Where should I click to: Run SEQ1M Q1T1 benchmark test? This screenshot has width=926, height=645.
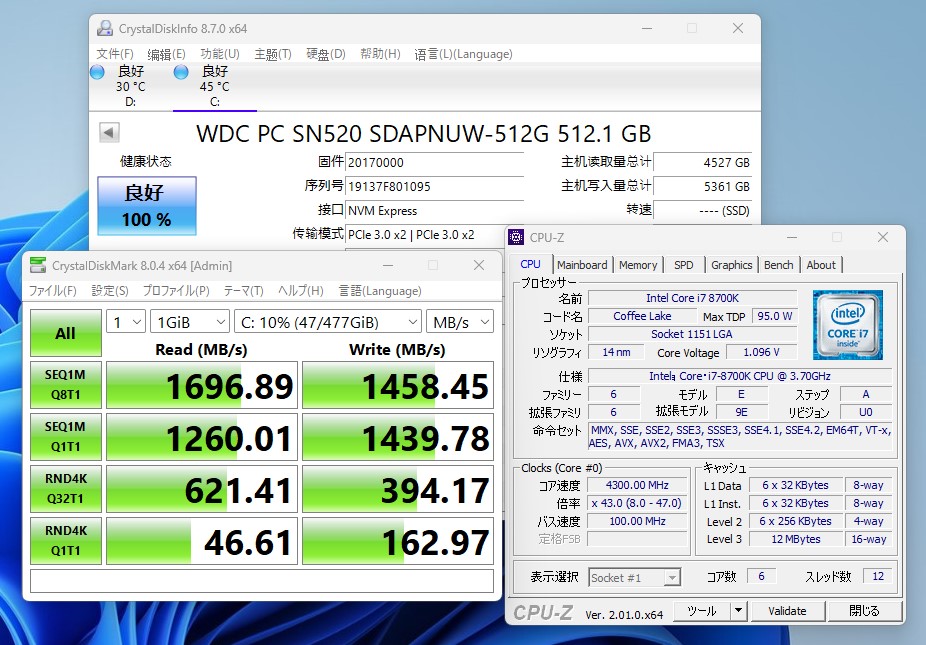66,437
